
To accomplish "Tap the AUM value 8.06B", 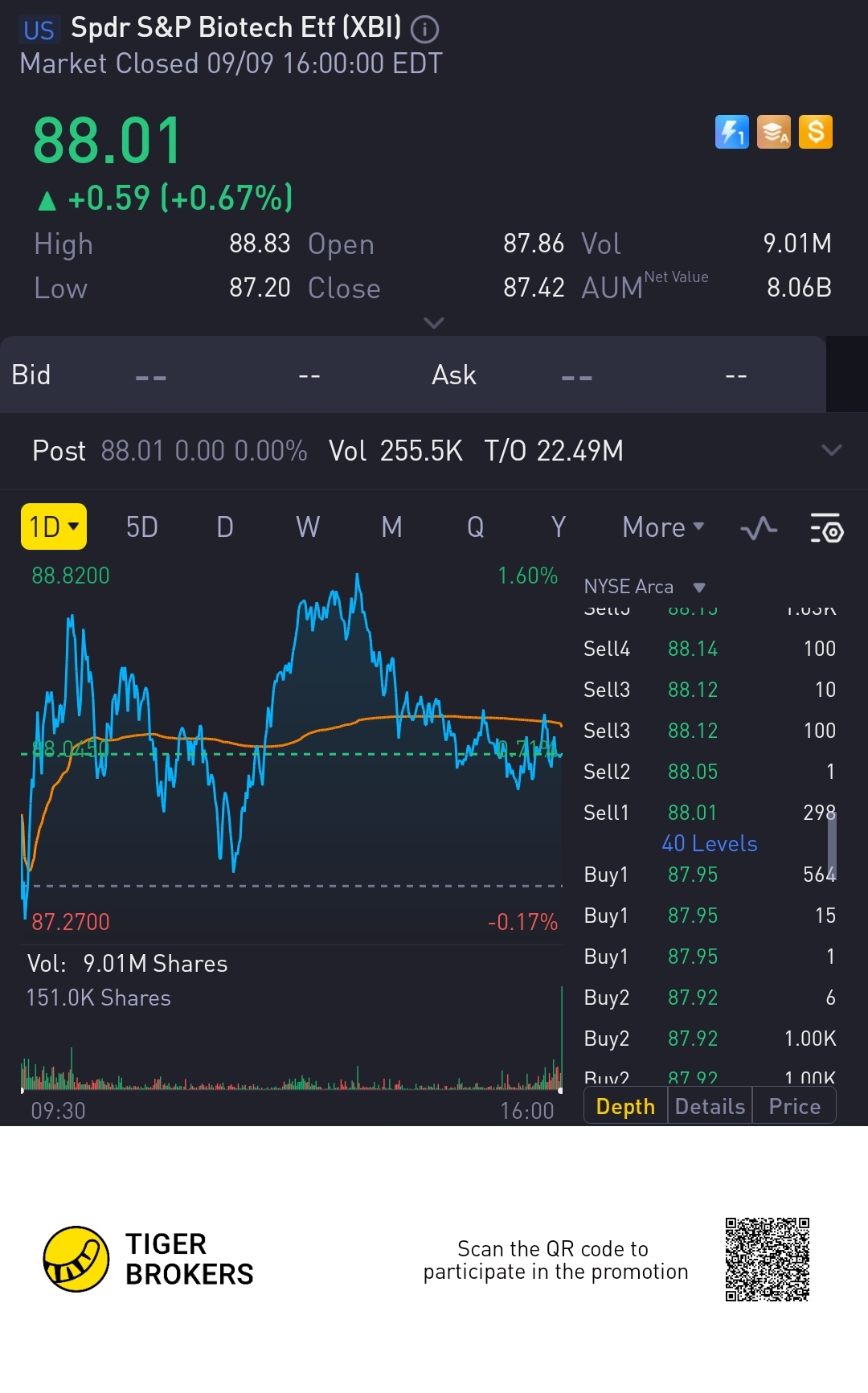I will 799,288.
